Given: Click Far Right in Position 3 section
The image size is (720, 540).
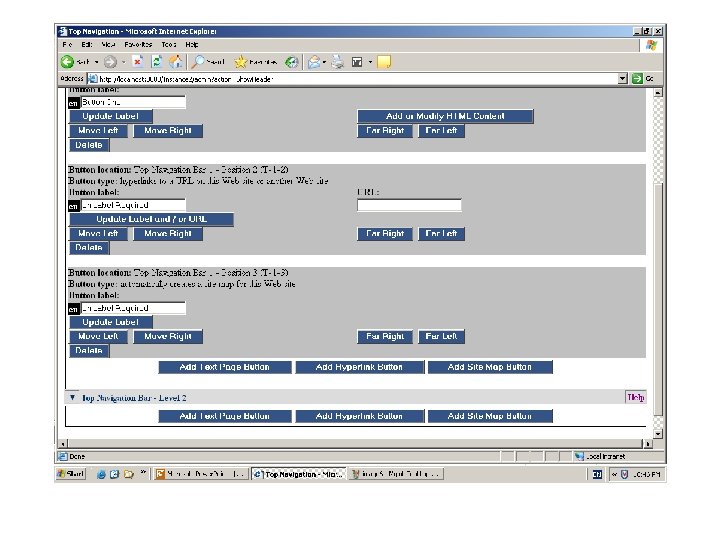Looking at the screenshot, I should click(385, 337).
